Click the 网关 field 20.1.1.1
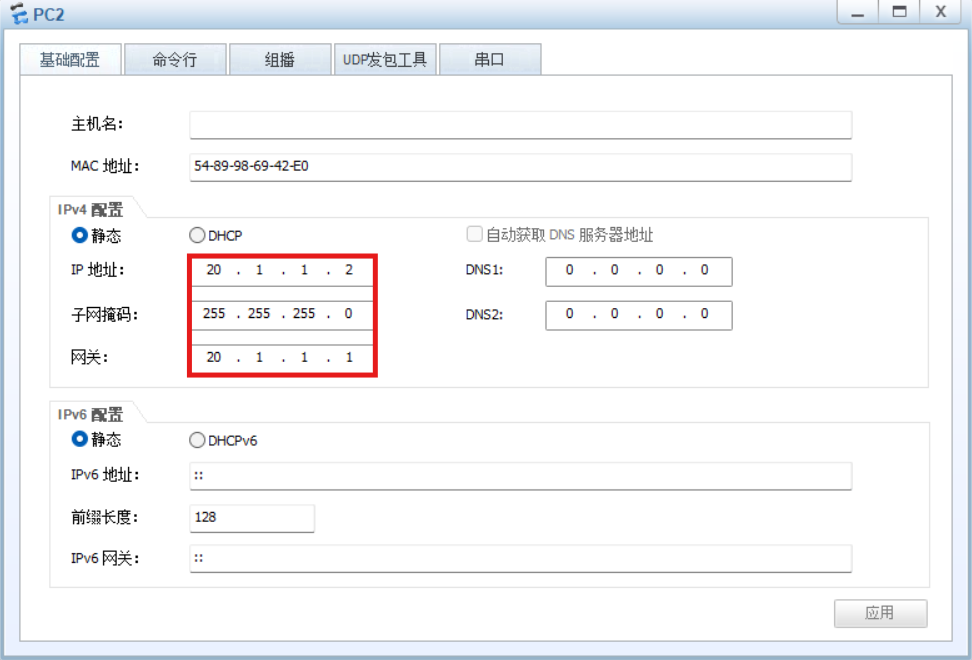 coord(282,358)
